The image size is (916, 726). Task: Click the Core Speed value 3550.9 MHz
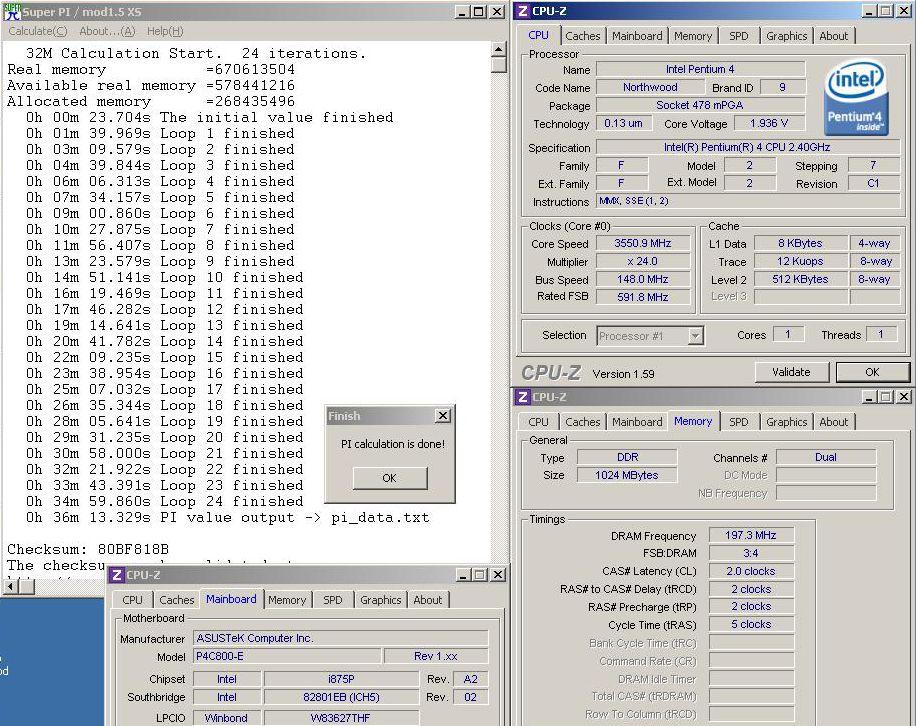(x=642, y=244)
